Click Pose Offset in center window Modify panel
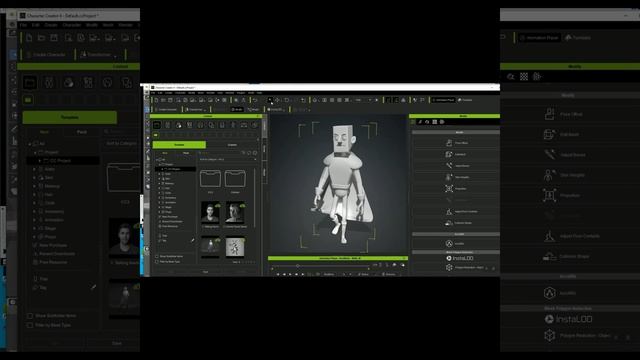 point(457,143)
